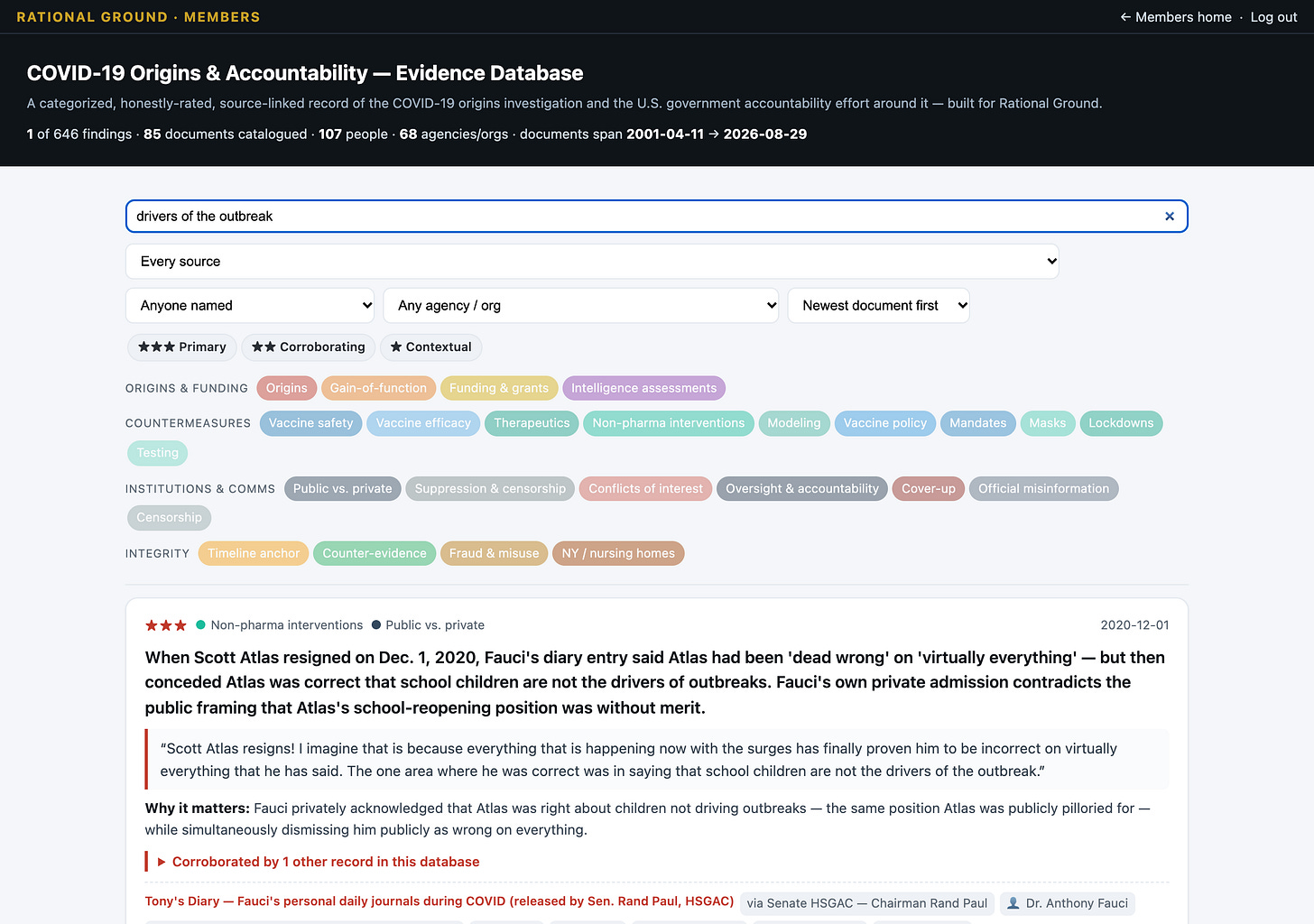Image resolution: width=1314 pixels, height=924 pixels.
Task: Open the Every source dropdown
Action: coord(592,262)
